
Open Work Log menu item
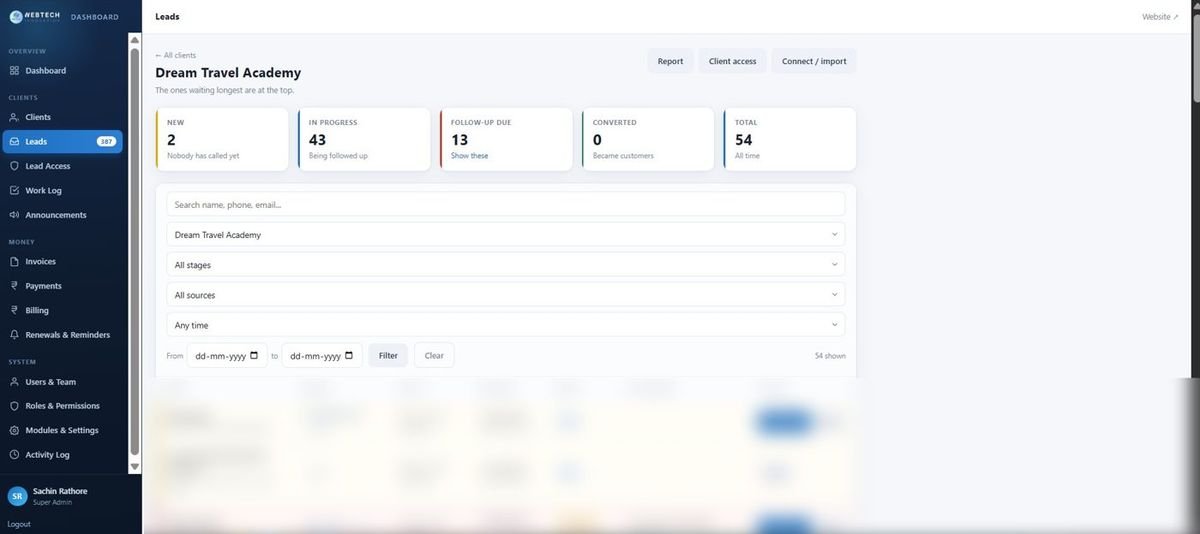[62, 190]
